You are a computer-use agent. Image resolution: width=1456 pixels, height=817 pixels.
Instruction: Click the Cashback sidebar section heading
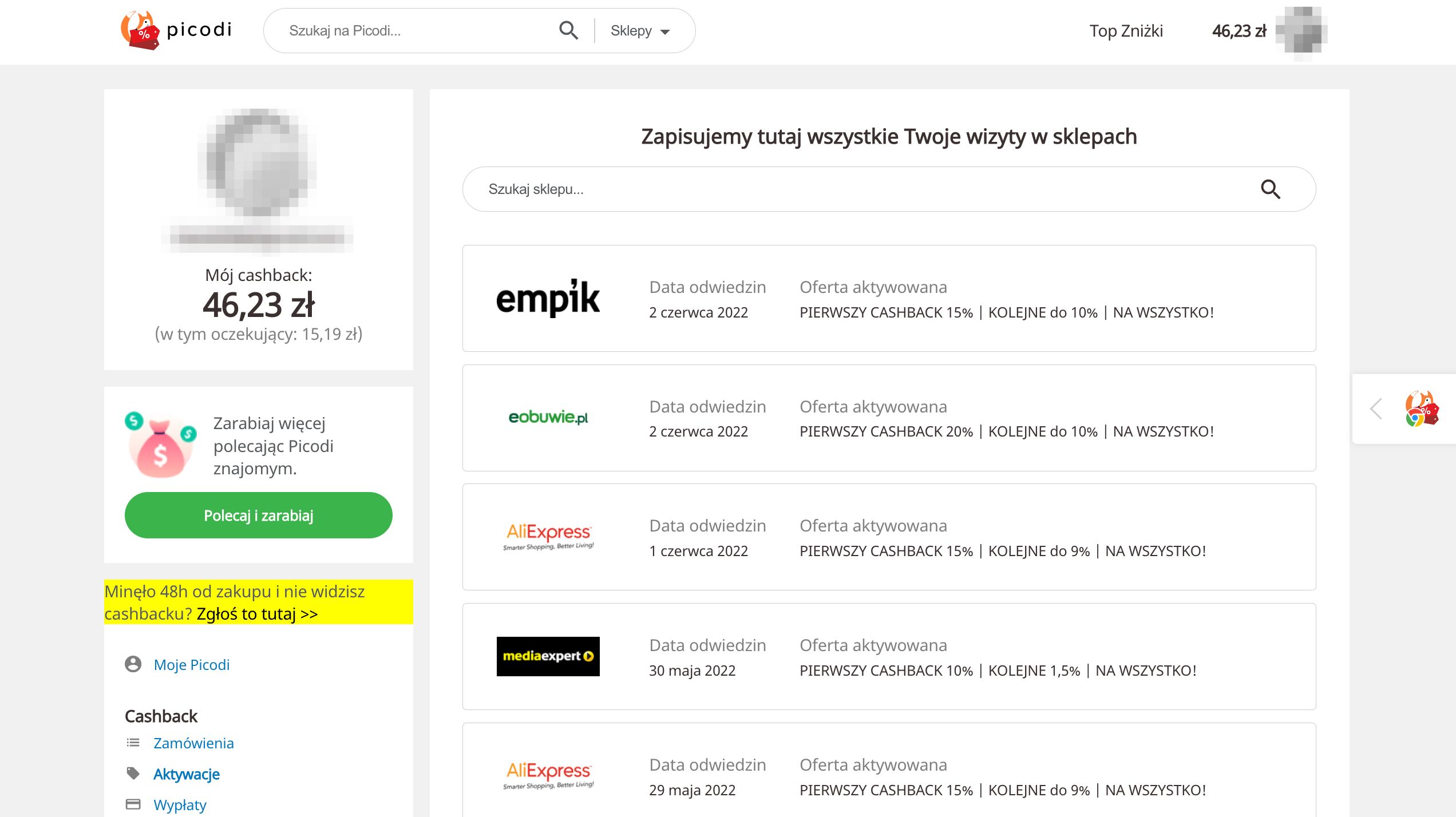pos(161,716)
